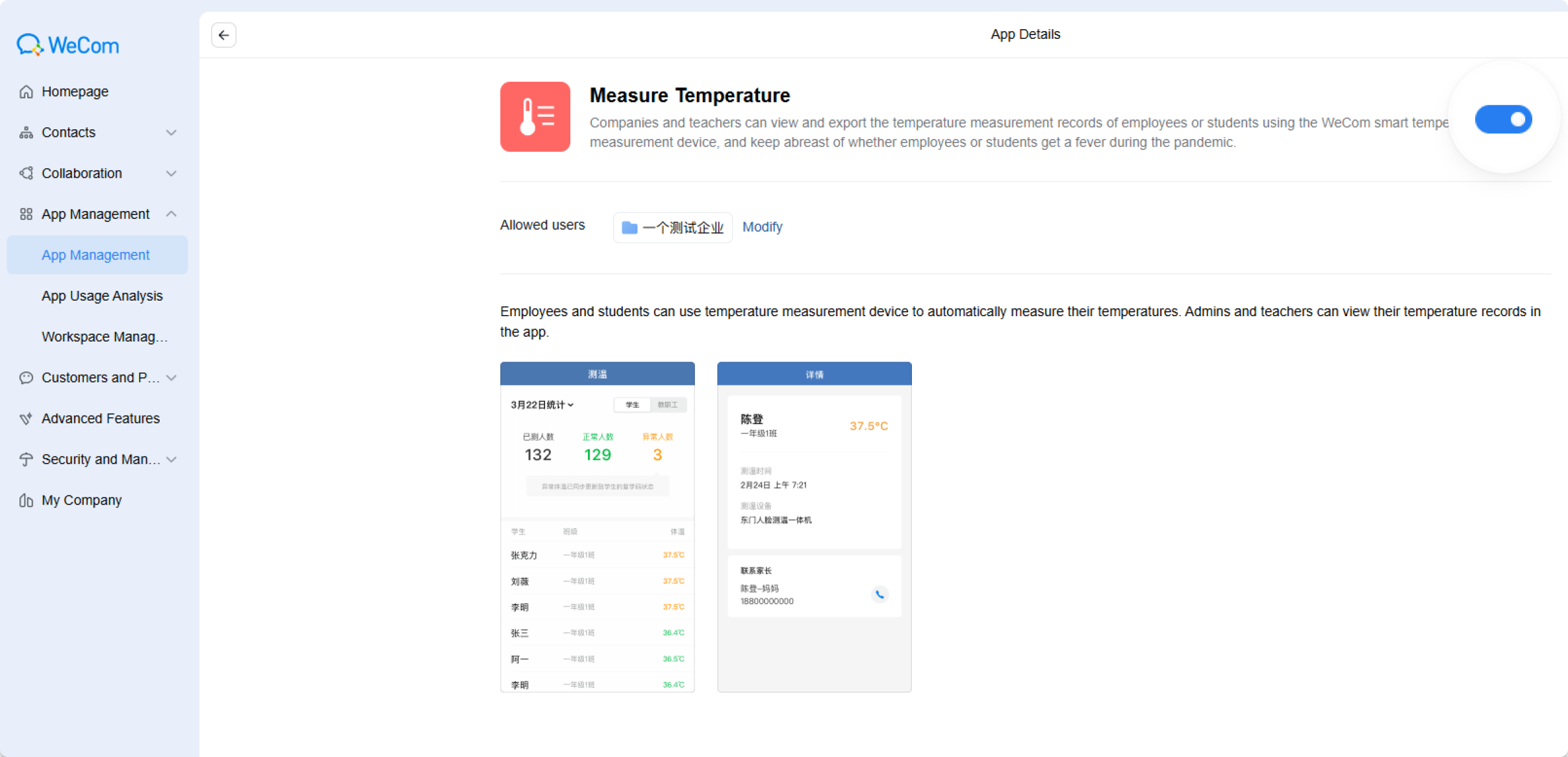1568x757 pixels.
Task: Click the Security umbrella icon
Action: [x=26, y=460]
